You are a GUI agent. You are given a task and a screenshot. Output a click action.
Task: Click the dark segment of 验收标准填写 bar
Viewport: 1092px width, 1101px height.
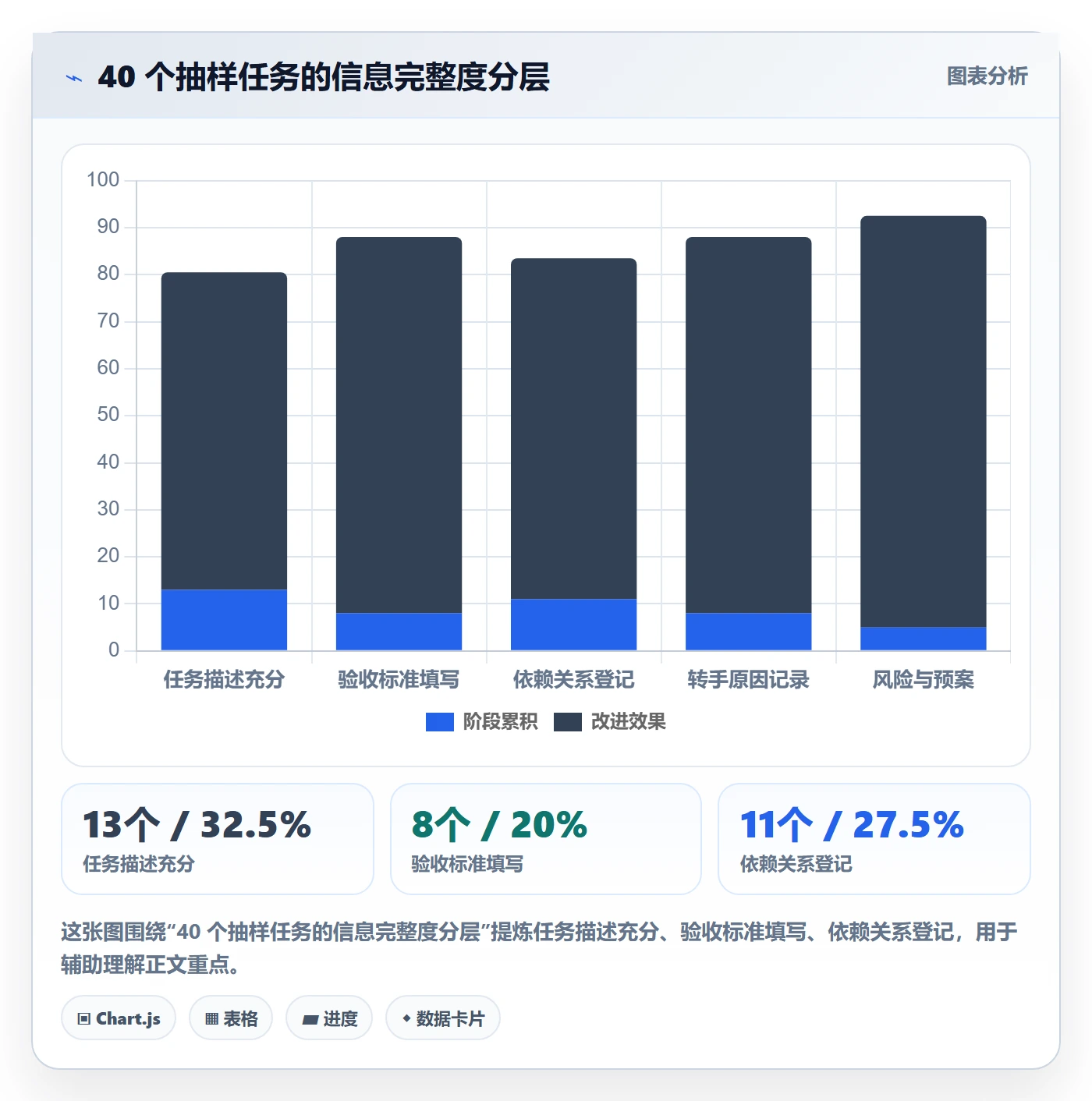[399, 425]
